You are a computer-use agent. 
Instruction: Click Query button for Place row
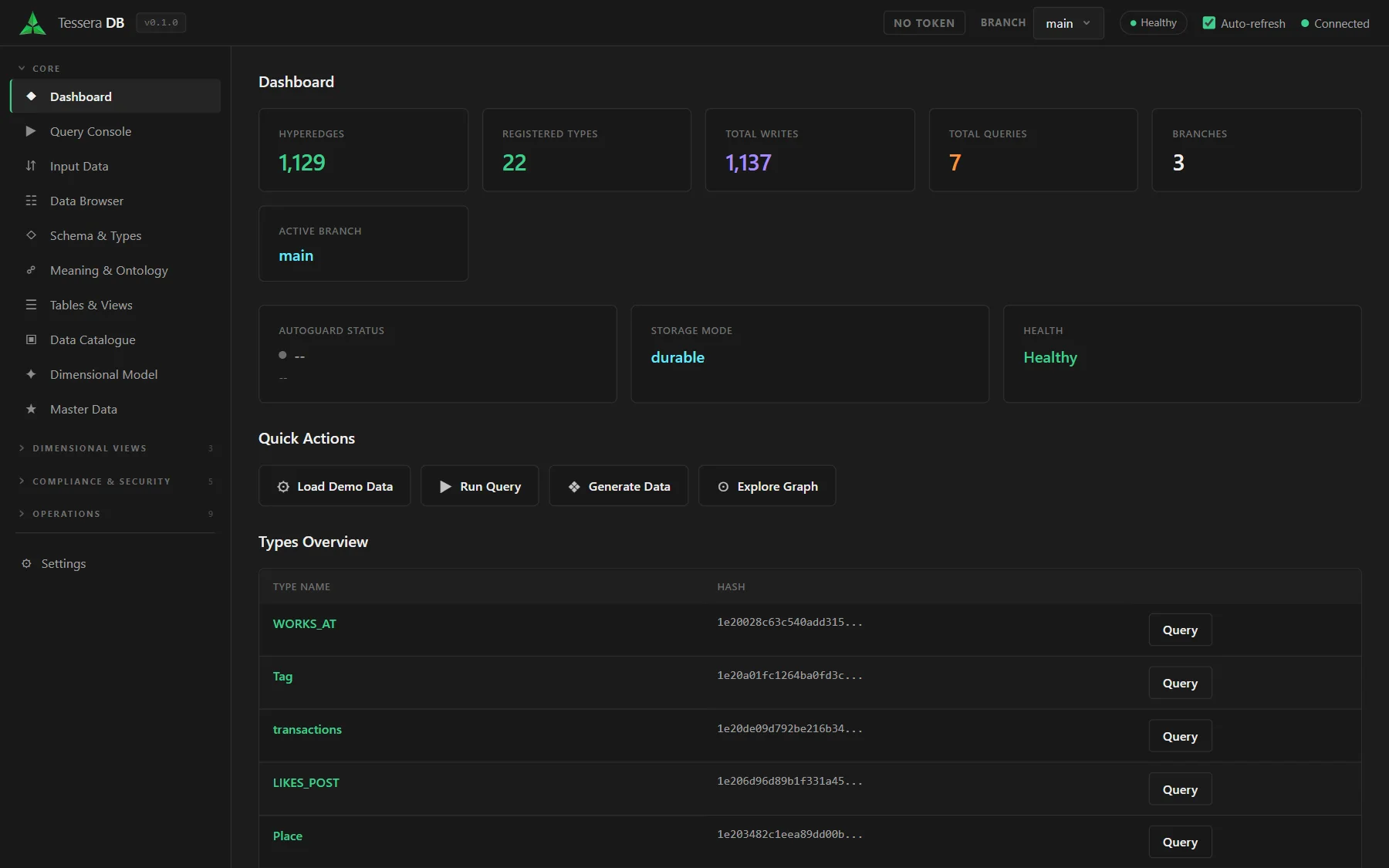point(1180,843)
